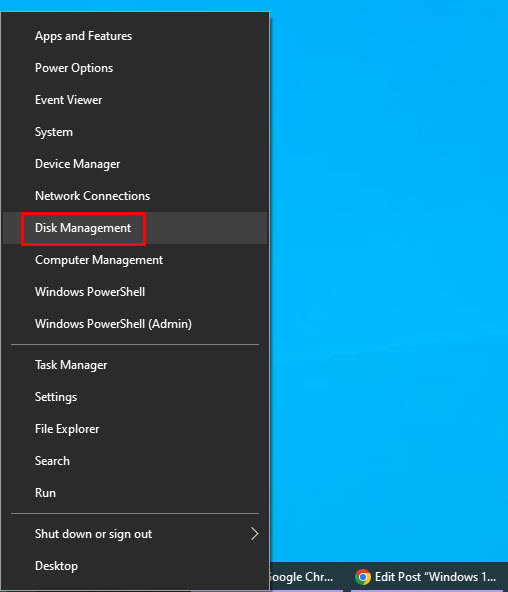
Task: Open Apps and Features
Action: pos(135,36)
